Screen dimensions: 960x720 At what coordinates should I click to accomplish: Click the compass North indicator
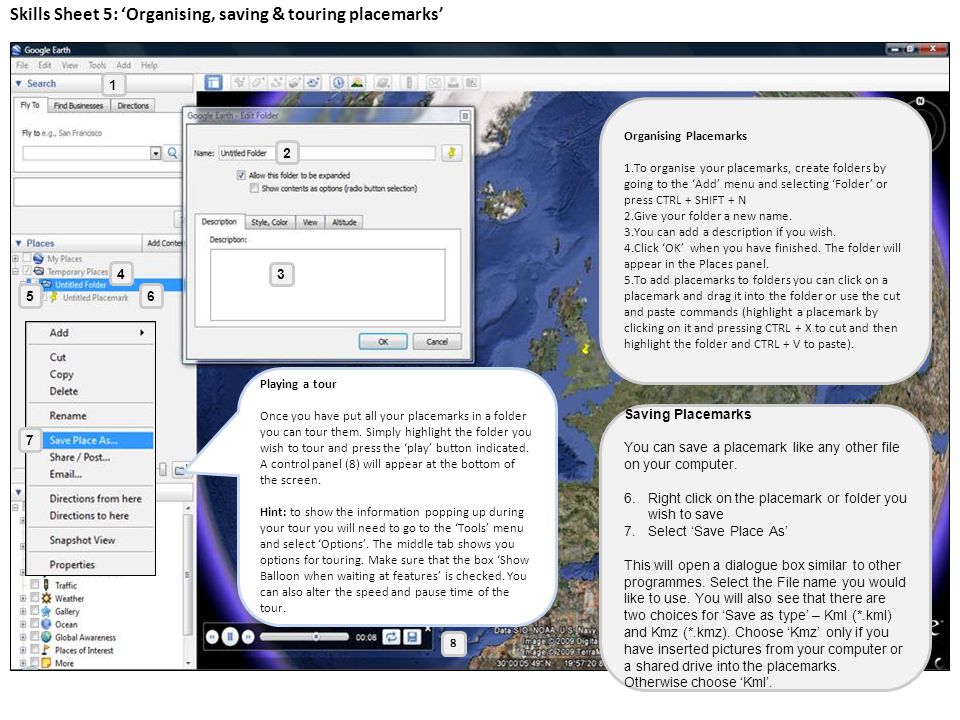coord(920,102)
